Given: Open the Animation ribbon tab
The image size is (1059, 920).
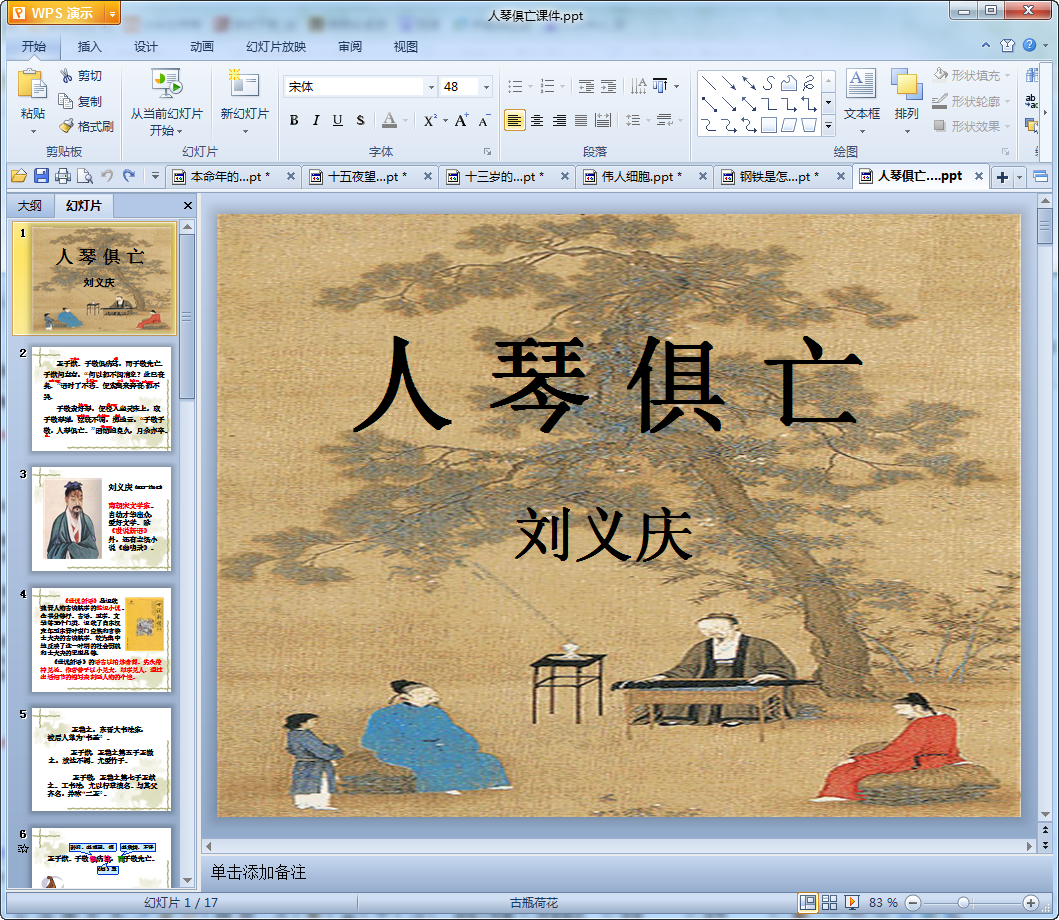Looking at the screenshot, I should click(201, 47).
